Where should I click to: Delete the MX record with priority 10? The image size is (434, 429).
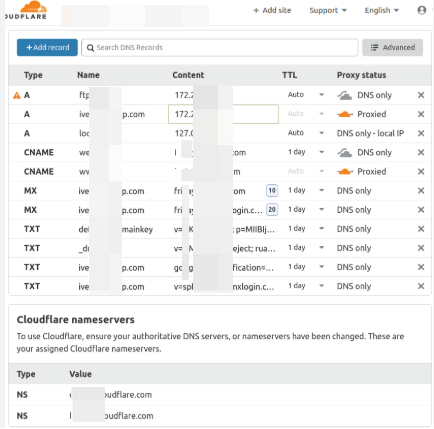421,190
